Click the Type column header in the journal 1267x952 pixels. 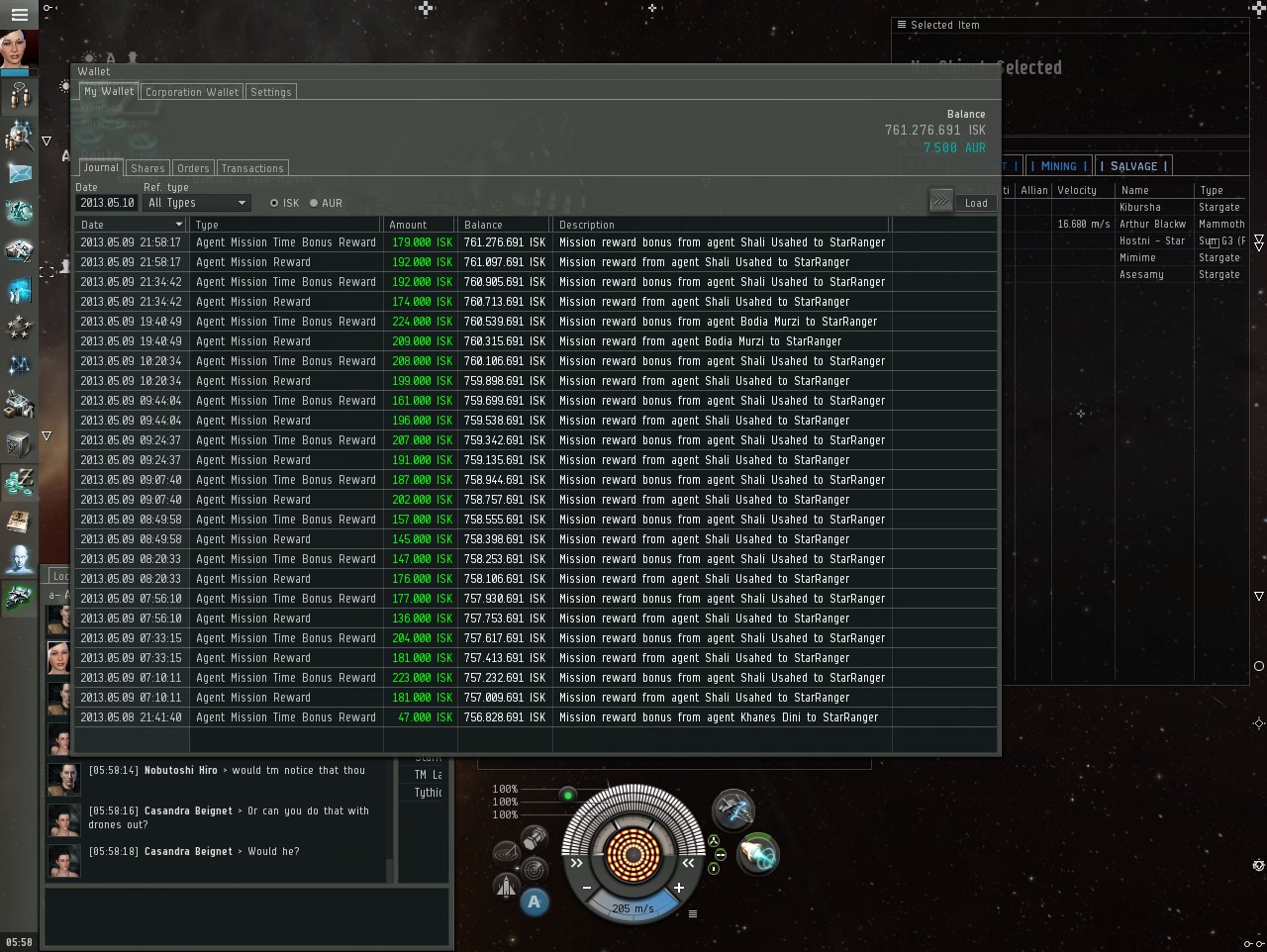[287, 225]
